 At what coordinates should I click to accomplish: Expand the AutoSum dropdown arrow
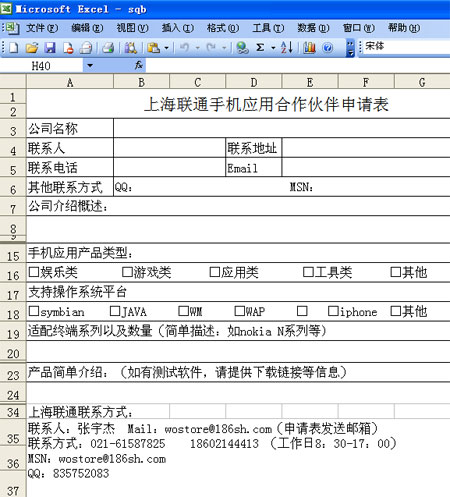tap(273, 48)
